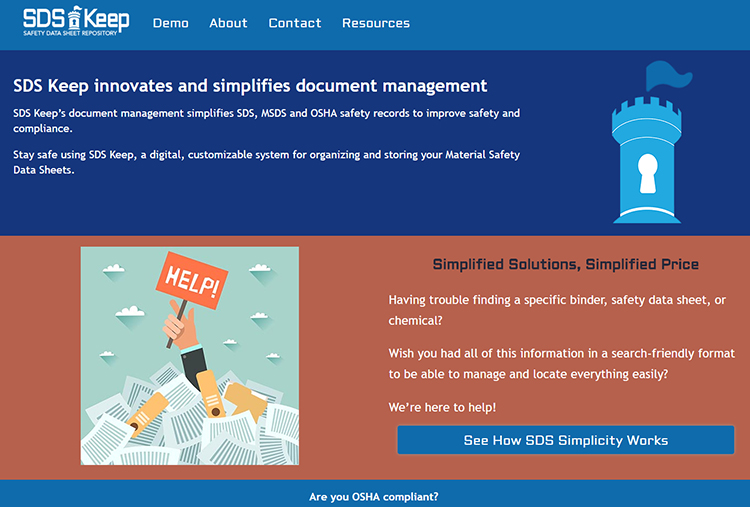Screen dimensions: 750x507
Task: Click 'Simplified Solutions, Simplified Price' heading
Action: click(566, 265)
